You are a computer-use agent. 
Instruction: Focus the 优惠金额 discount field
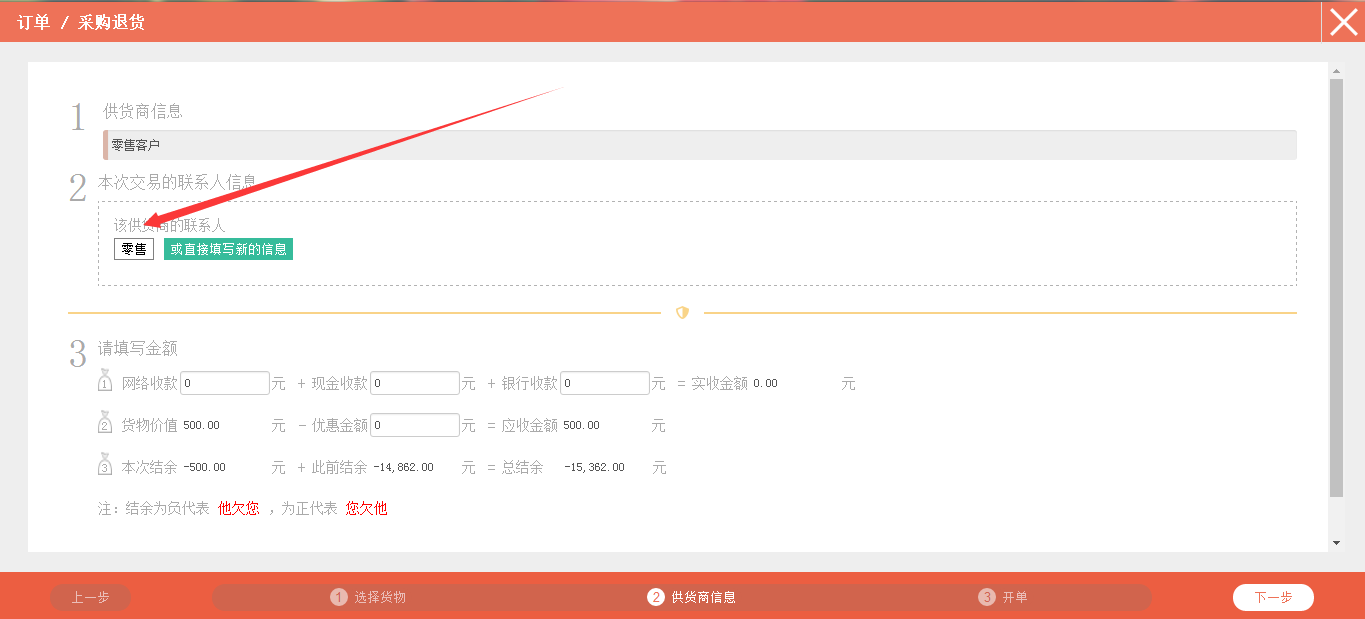(x=415, y=425)
